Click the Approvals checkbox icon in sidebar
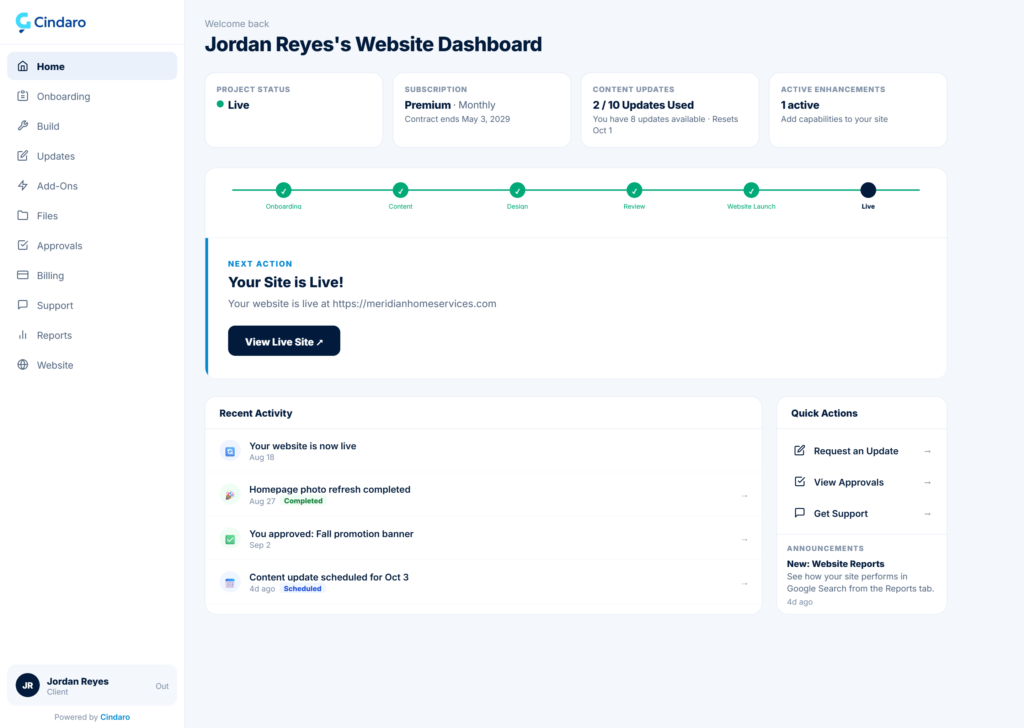Image resolution: width=1024 pixels, height=728 pixels. tap(23, 245)
